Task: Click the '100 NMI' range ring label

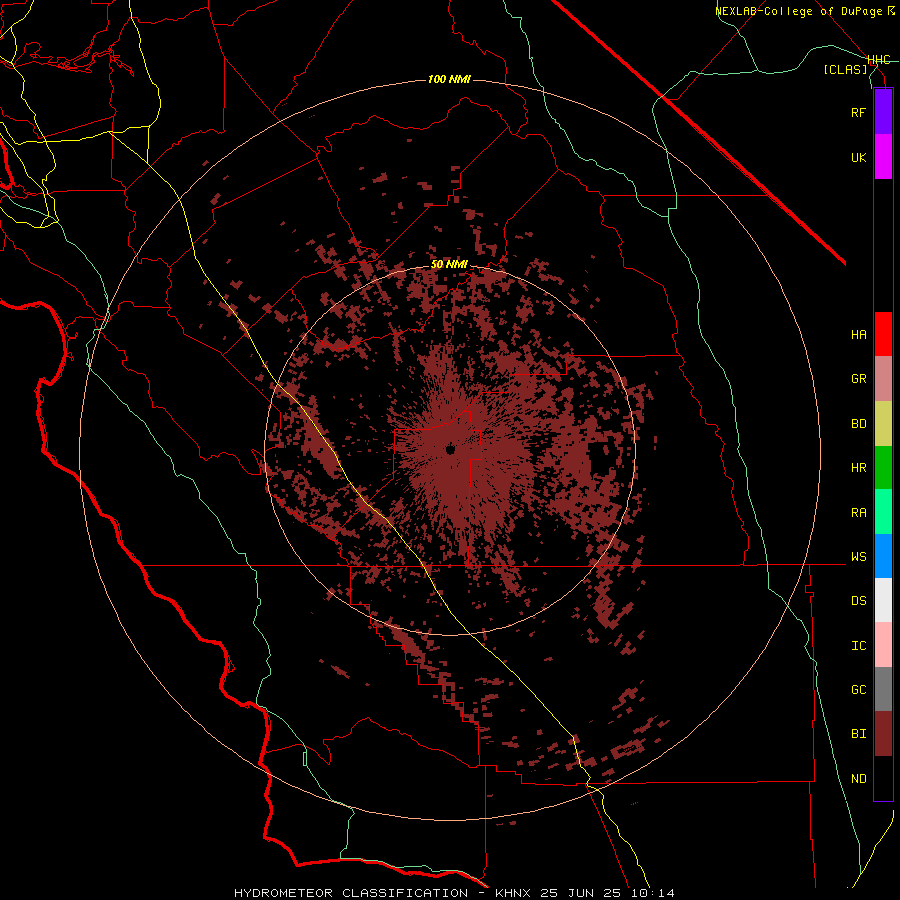Action: [x=449, y=79]
